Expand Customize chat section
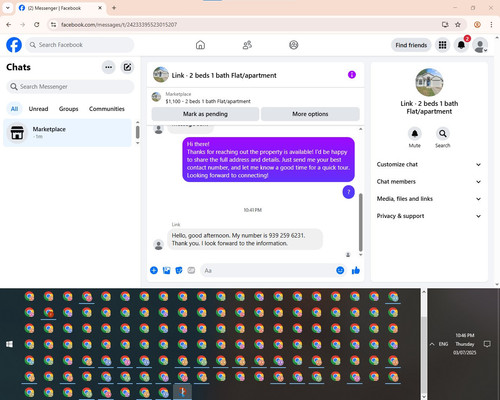The image size is (500, 400). [429, 164]
